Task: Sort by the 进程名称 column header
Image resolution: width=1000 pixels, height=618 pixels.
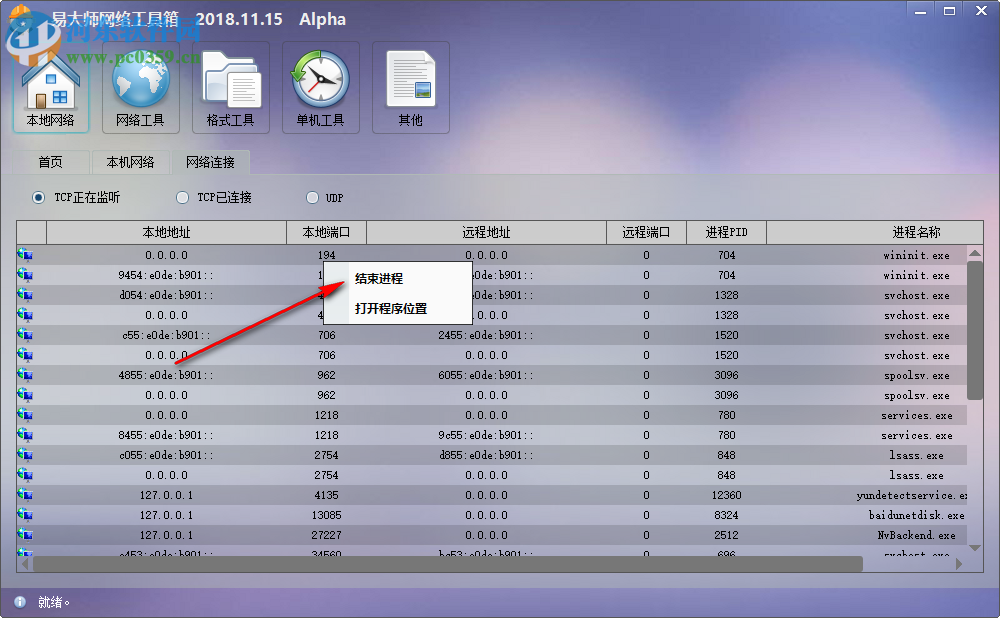Action: coord(874,232)
